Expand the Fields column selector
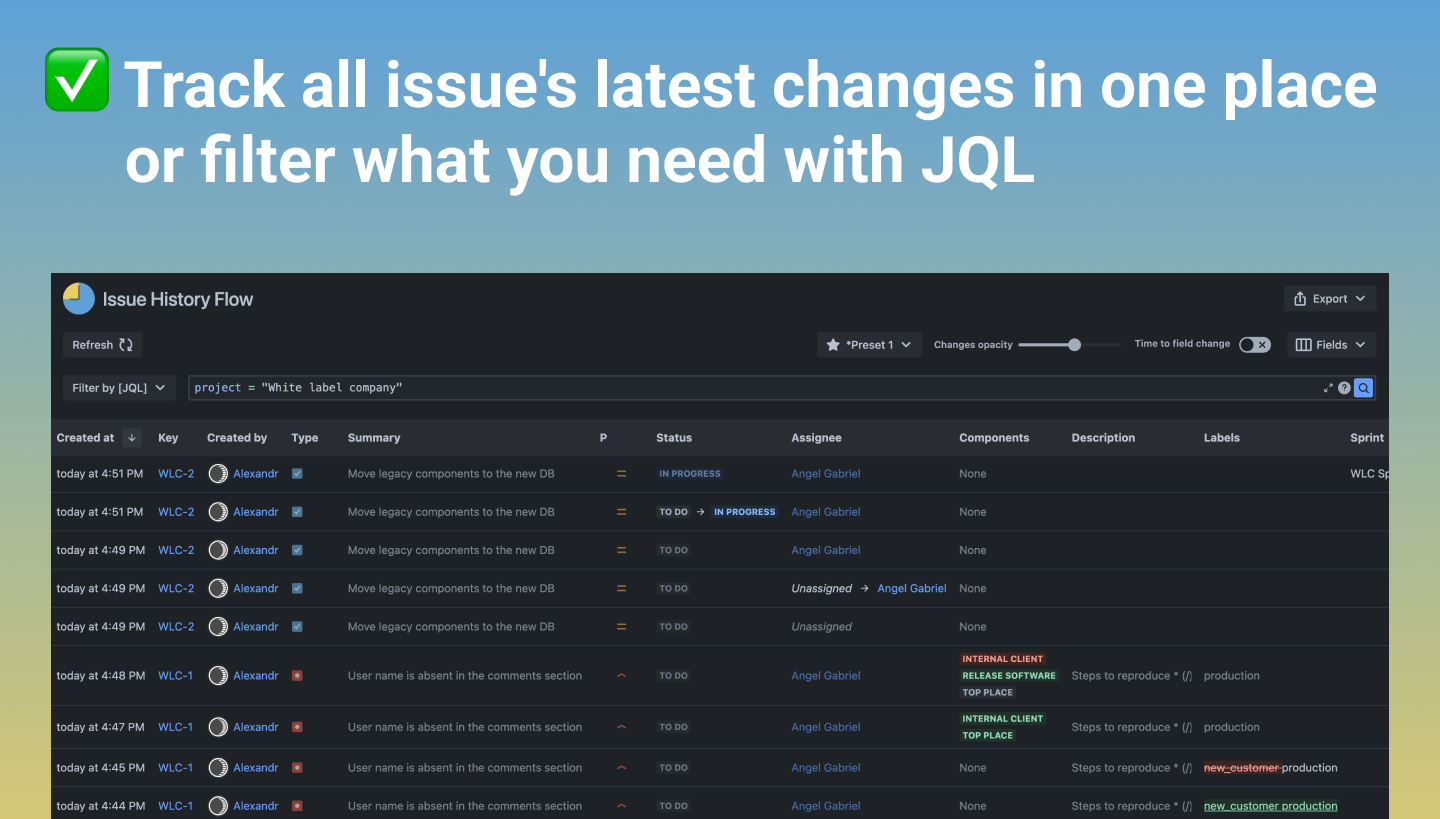This screenshot has width=1440, height=819. pyautogui.click(x=1331, y=345)
